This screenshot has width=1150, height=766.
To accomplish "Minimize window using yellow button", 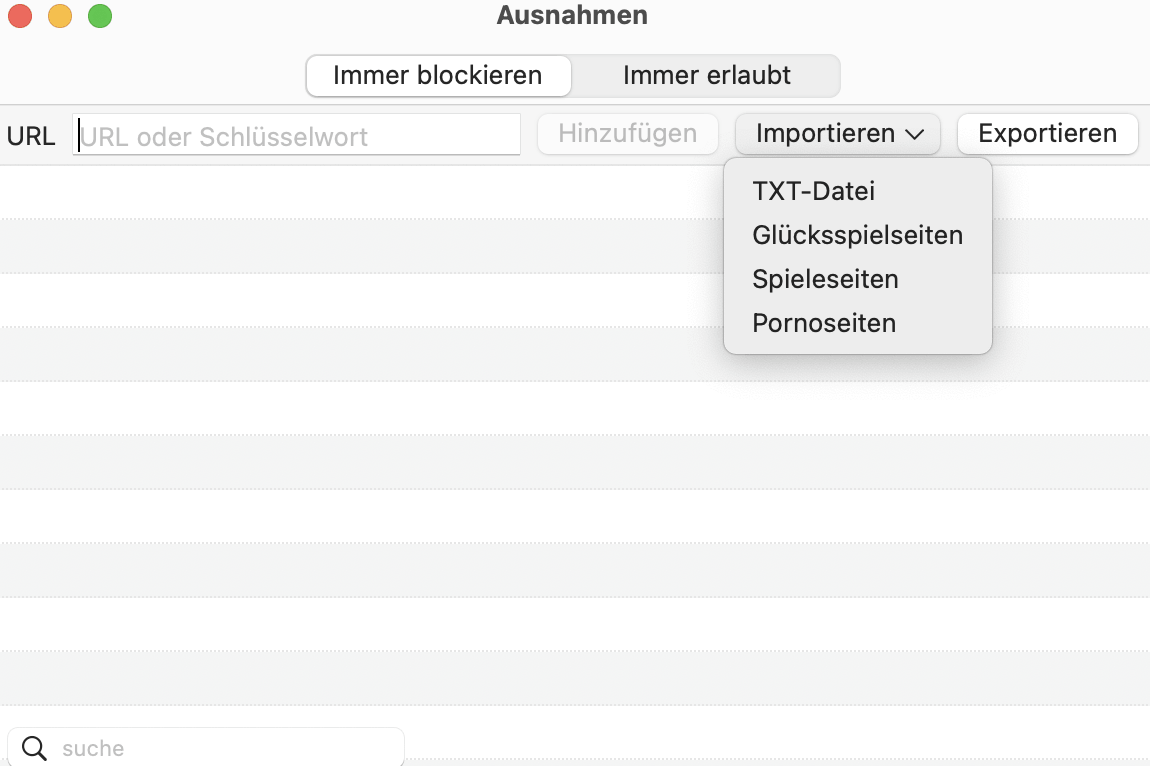I will (x=60, y=15).
